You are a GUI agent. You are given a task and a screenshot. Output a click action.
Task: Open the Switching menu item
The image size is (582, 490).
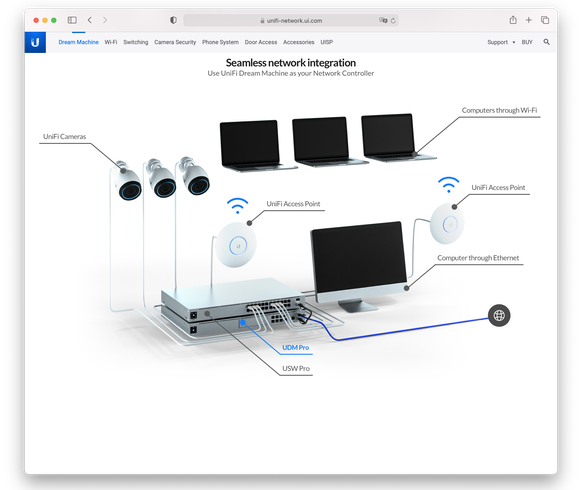(135, 42)
